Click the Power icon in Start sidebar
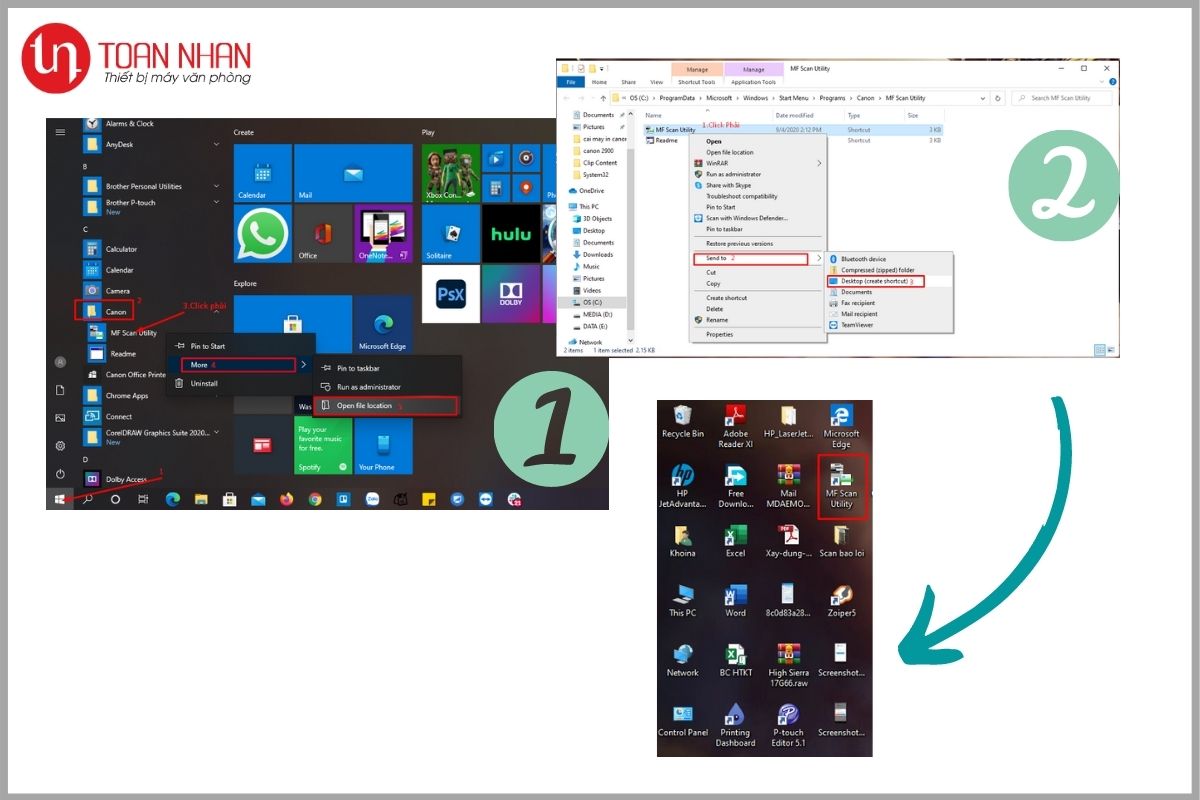 (x=60, y=473)
